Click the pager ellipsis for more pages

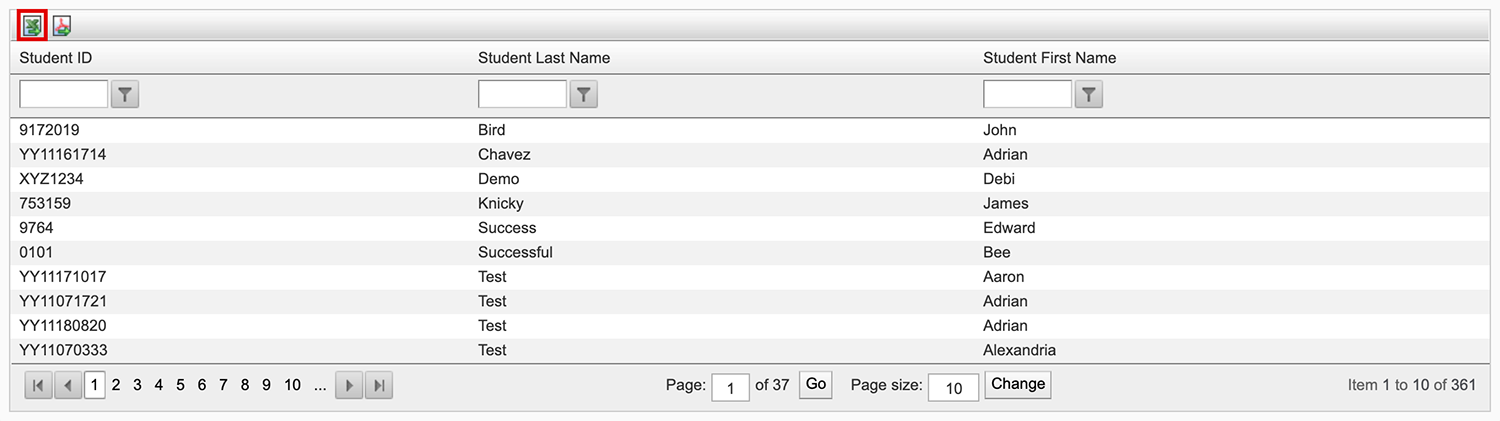320,385
